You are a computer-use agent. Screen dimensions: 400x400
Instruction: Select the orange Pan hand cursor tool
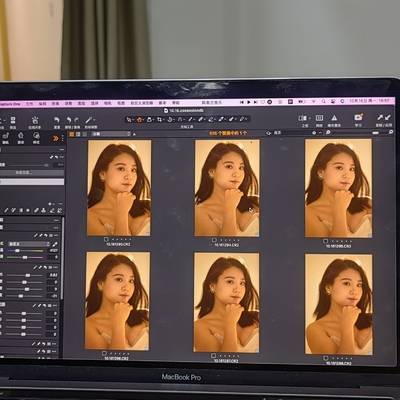(140, 119)
